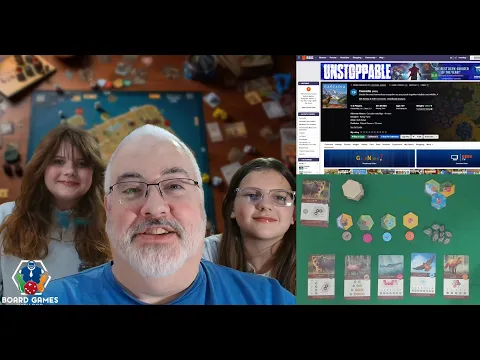This screenshot has width=480, height=360.
Task: Click the GeekNav promo banner
Action: pyautogui.click(x=369, y=158)
